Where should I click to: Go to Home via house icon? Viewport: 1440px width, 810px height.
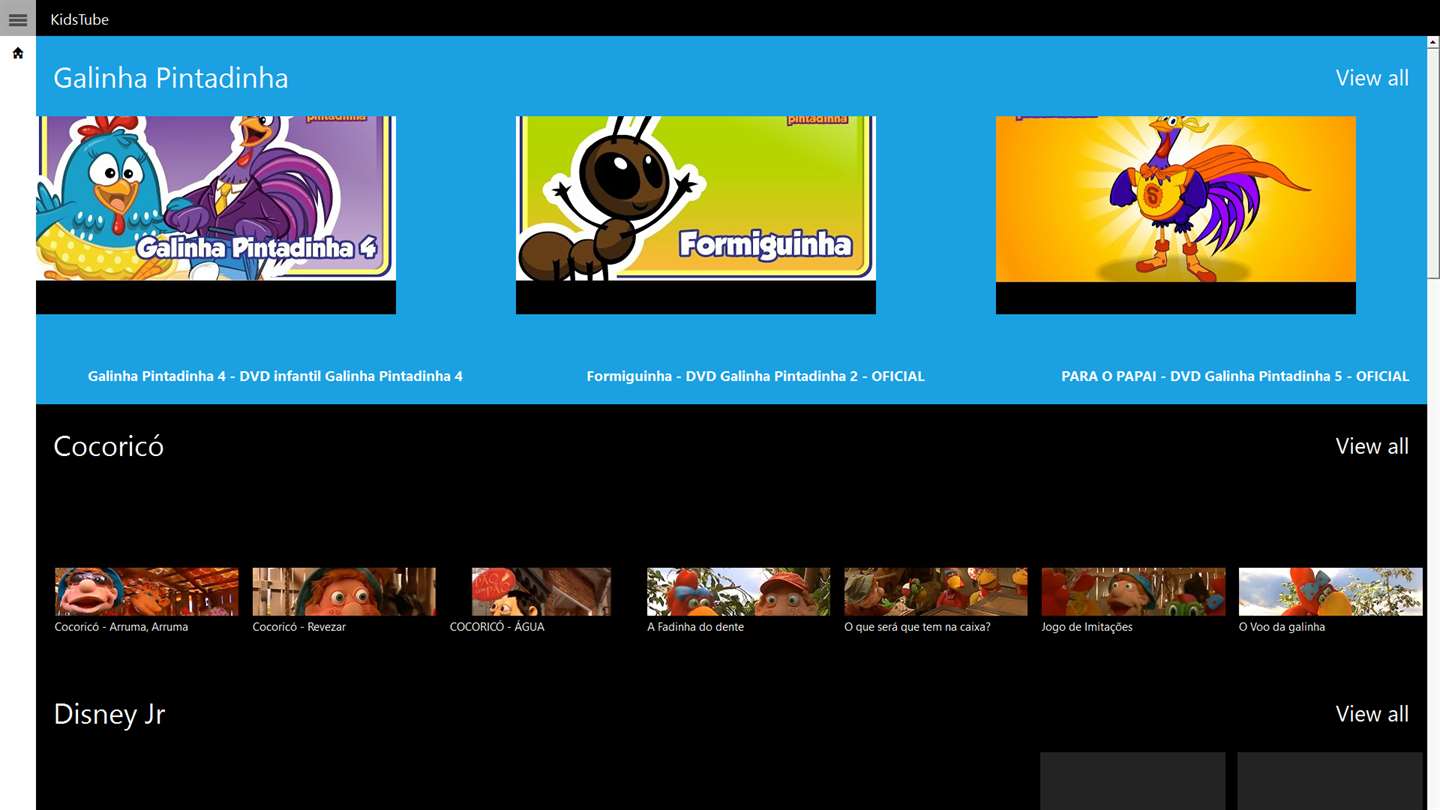tap(18, 53)
